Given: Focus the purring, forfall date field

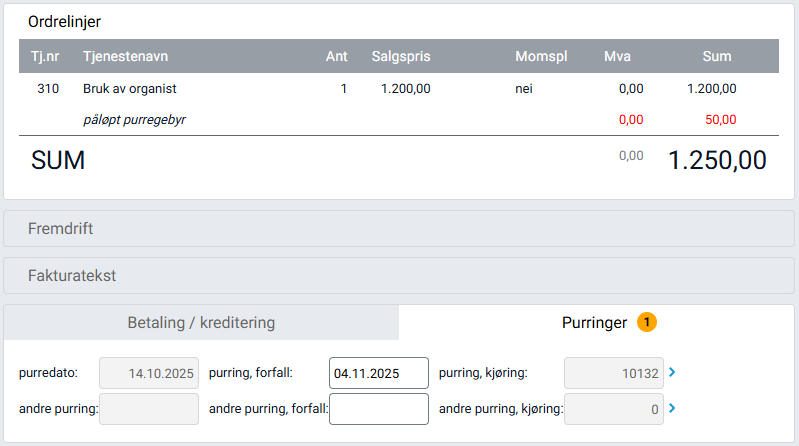Looking at the screenshot, I should coord(378,373).
